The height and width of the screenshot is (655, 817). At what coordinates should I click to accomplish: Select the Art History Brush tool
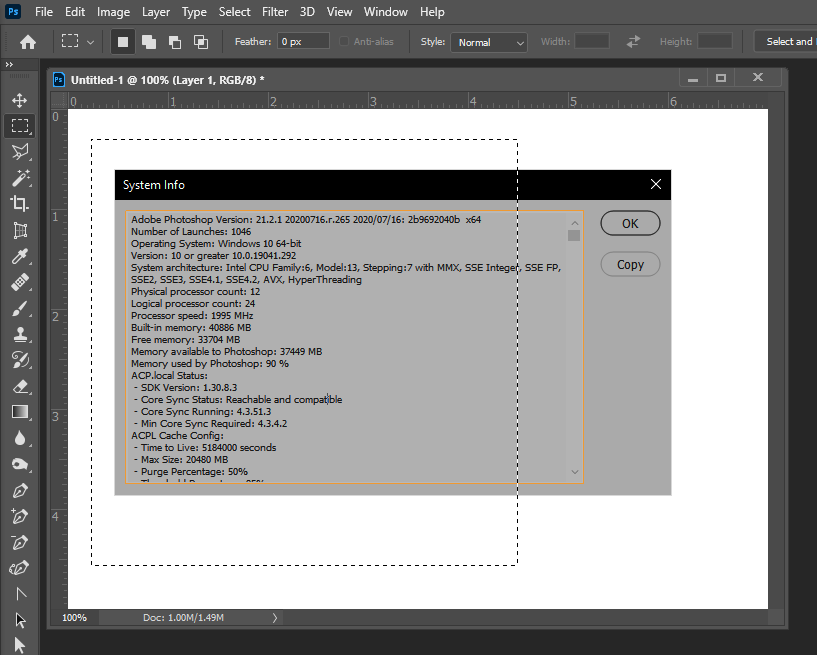[x=20, y=360]
